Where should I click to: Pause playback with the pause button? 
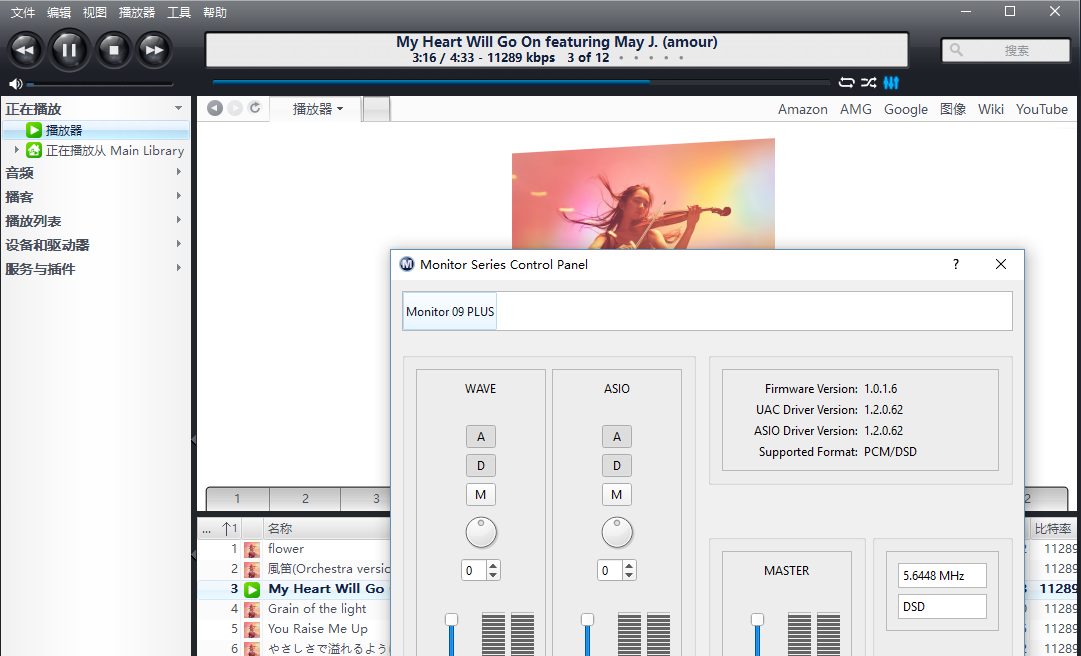pyautogui.click(x=69, y=49)
